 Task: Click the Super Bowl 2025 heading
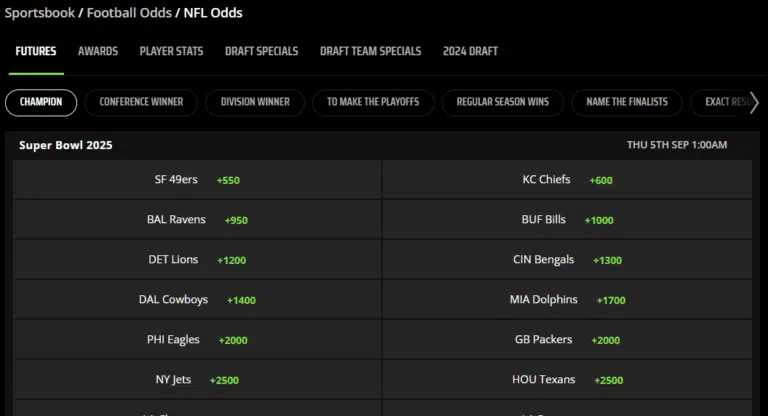point(66,146)
